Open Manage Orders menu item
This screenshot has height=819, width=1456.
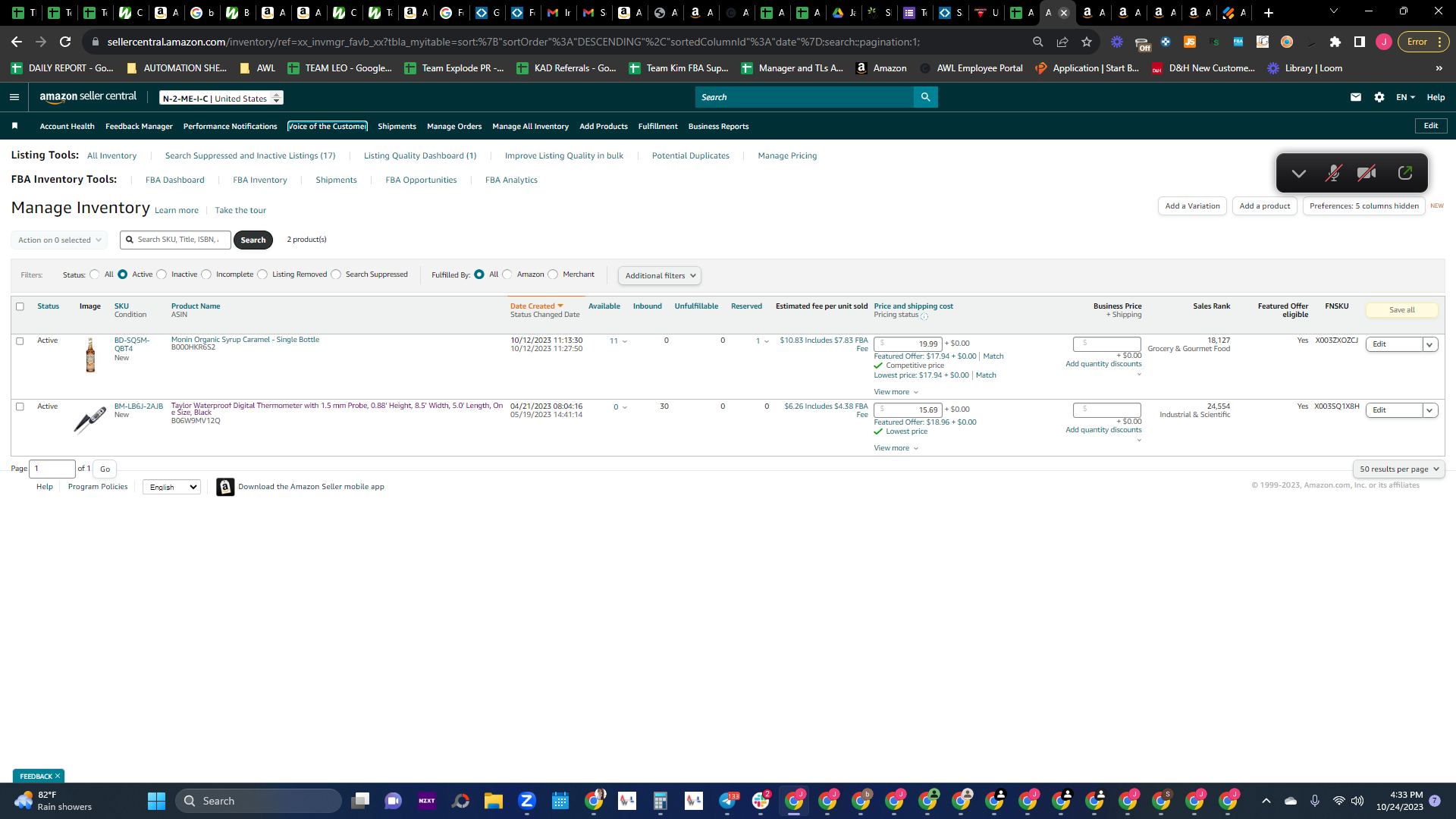click(x=454, y=127)
